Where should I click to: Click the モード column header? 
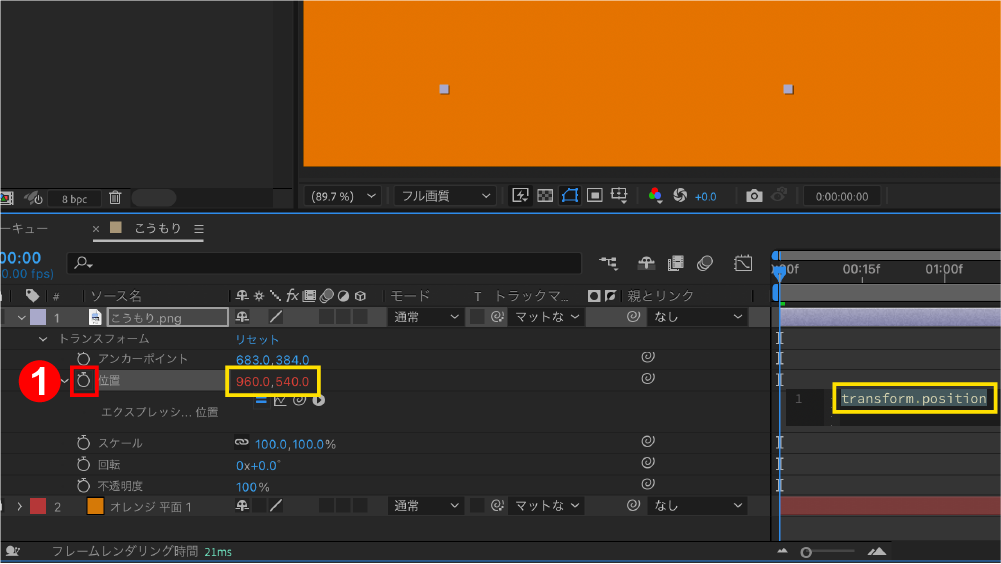point(410,296)
